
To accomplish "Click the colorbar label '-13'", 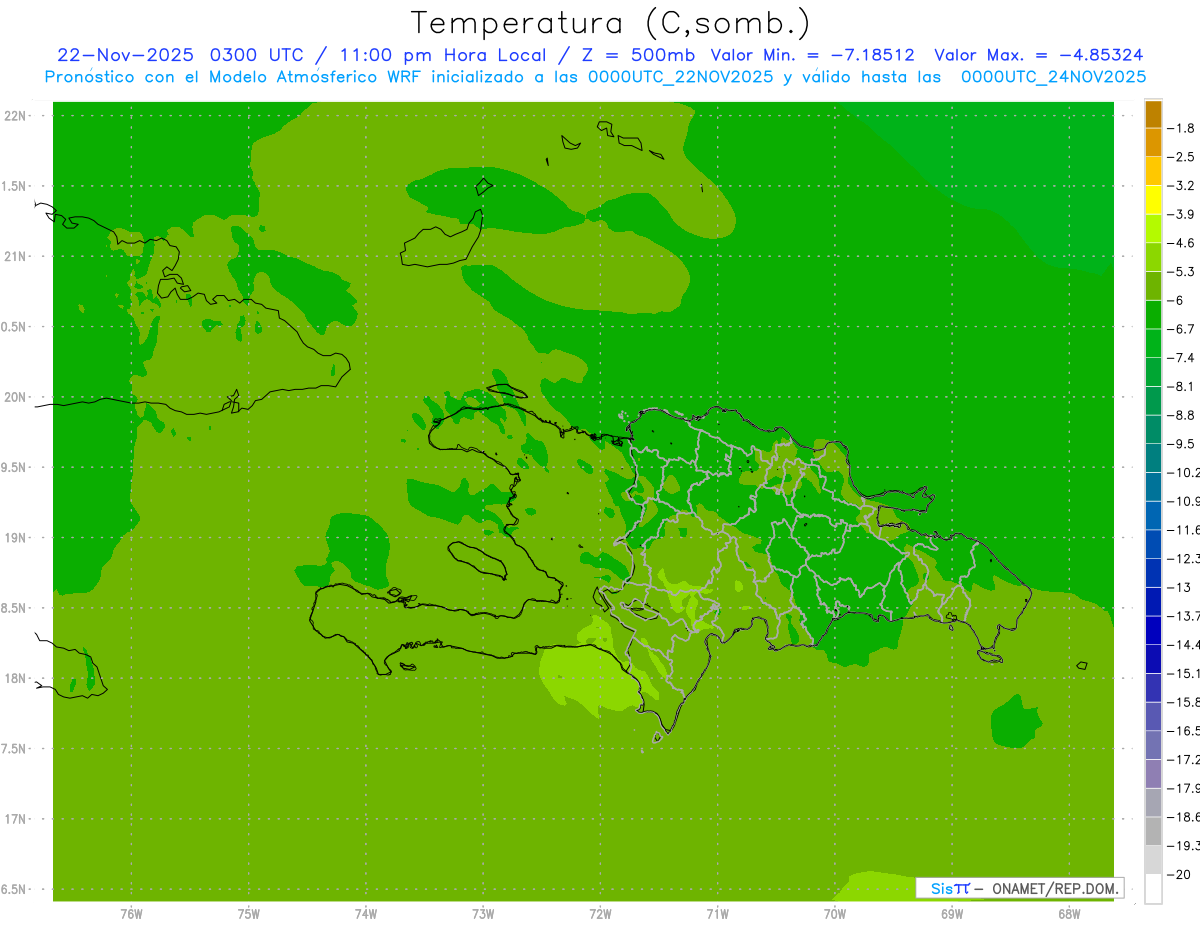I will click(x=1179, y=587).
